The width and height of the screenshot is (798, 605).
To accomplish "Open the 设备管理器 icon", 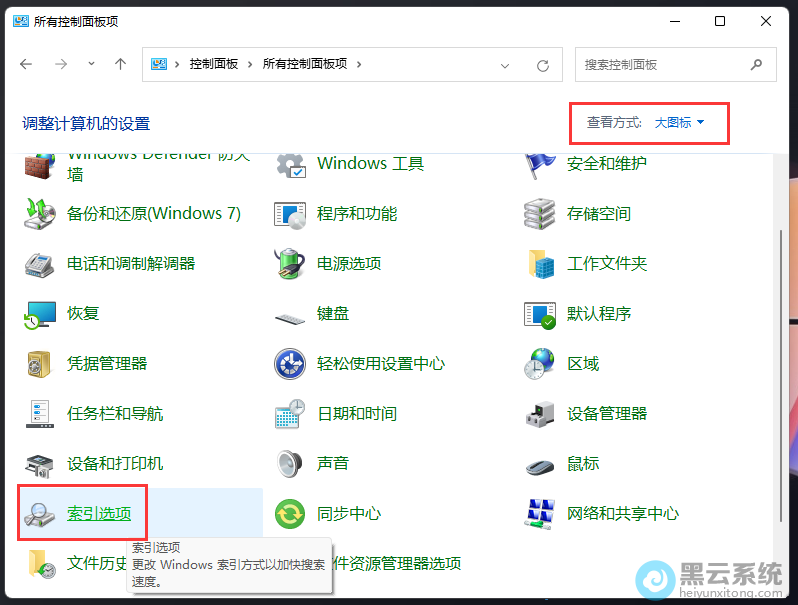I will [540, 414].
